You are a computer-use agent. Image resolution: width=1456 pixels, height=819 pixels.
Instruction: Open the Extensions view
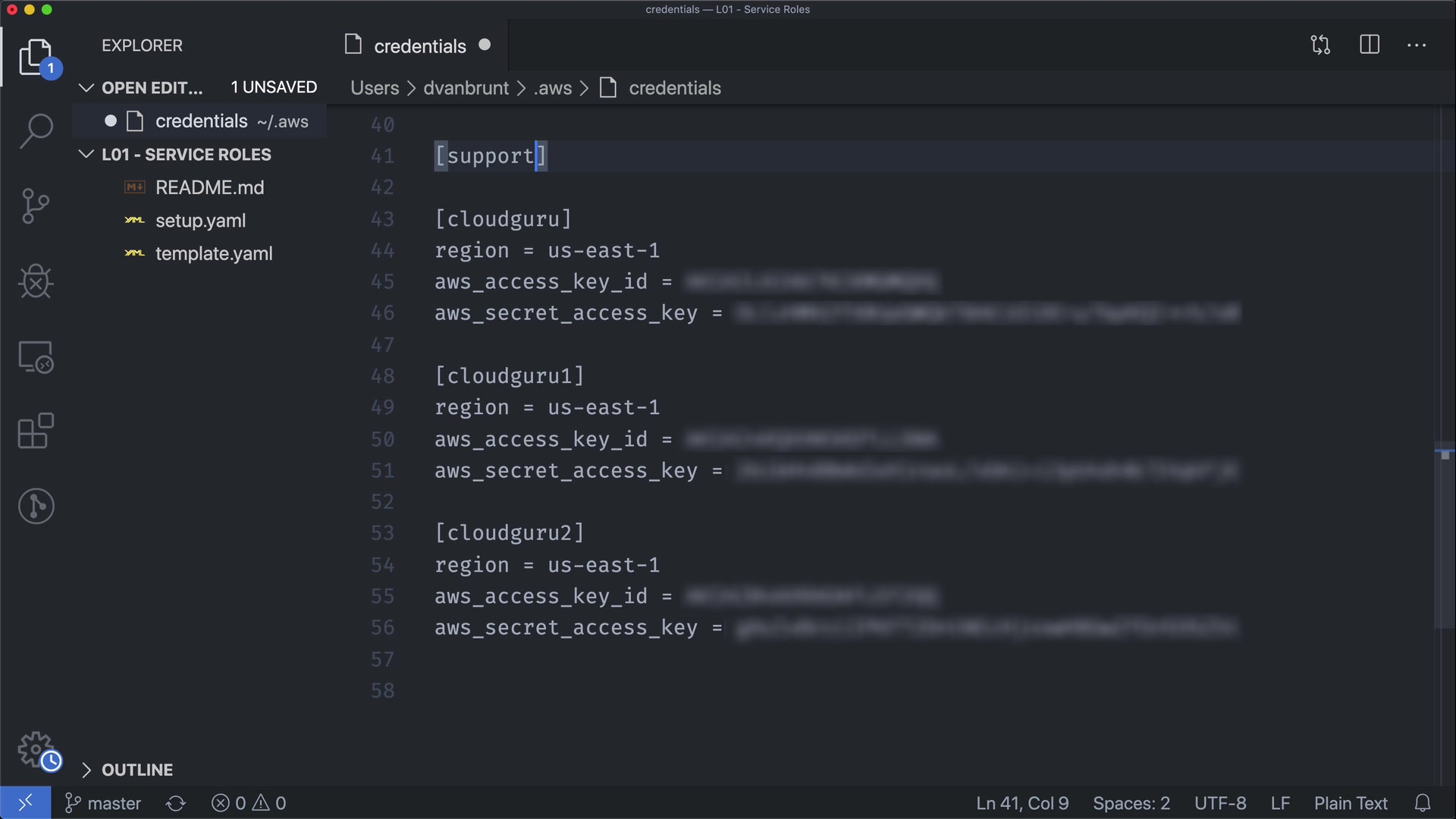click(x=36, y=431)
